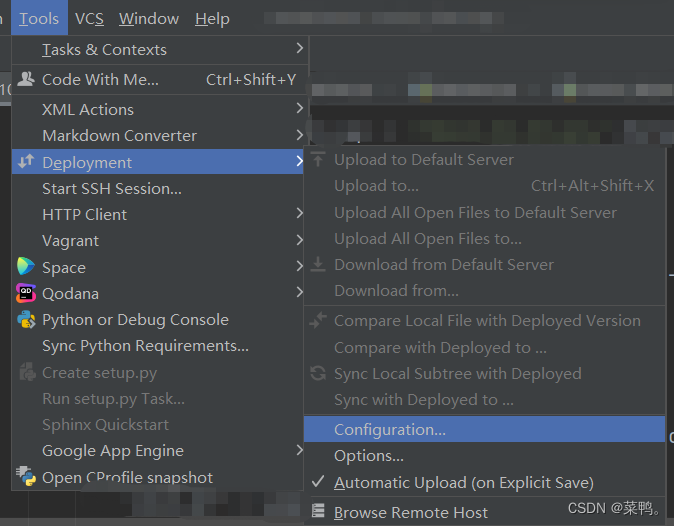Select Options... in Deployment submenu
This screenshot has width=674, height=526.
(484, 456)
